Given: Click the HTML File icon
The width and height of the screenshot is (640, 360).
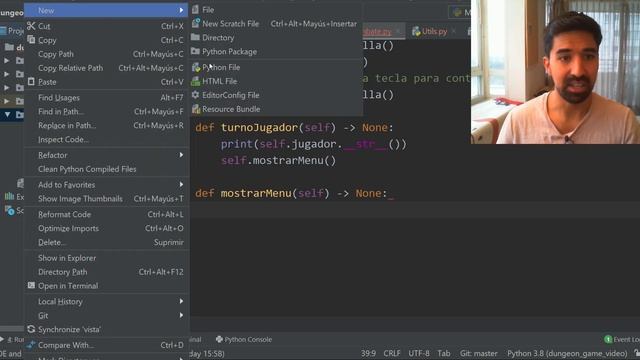Looking at the screenshot, I should pyautogui.click(x=196, y=81).
